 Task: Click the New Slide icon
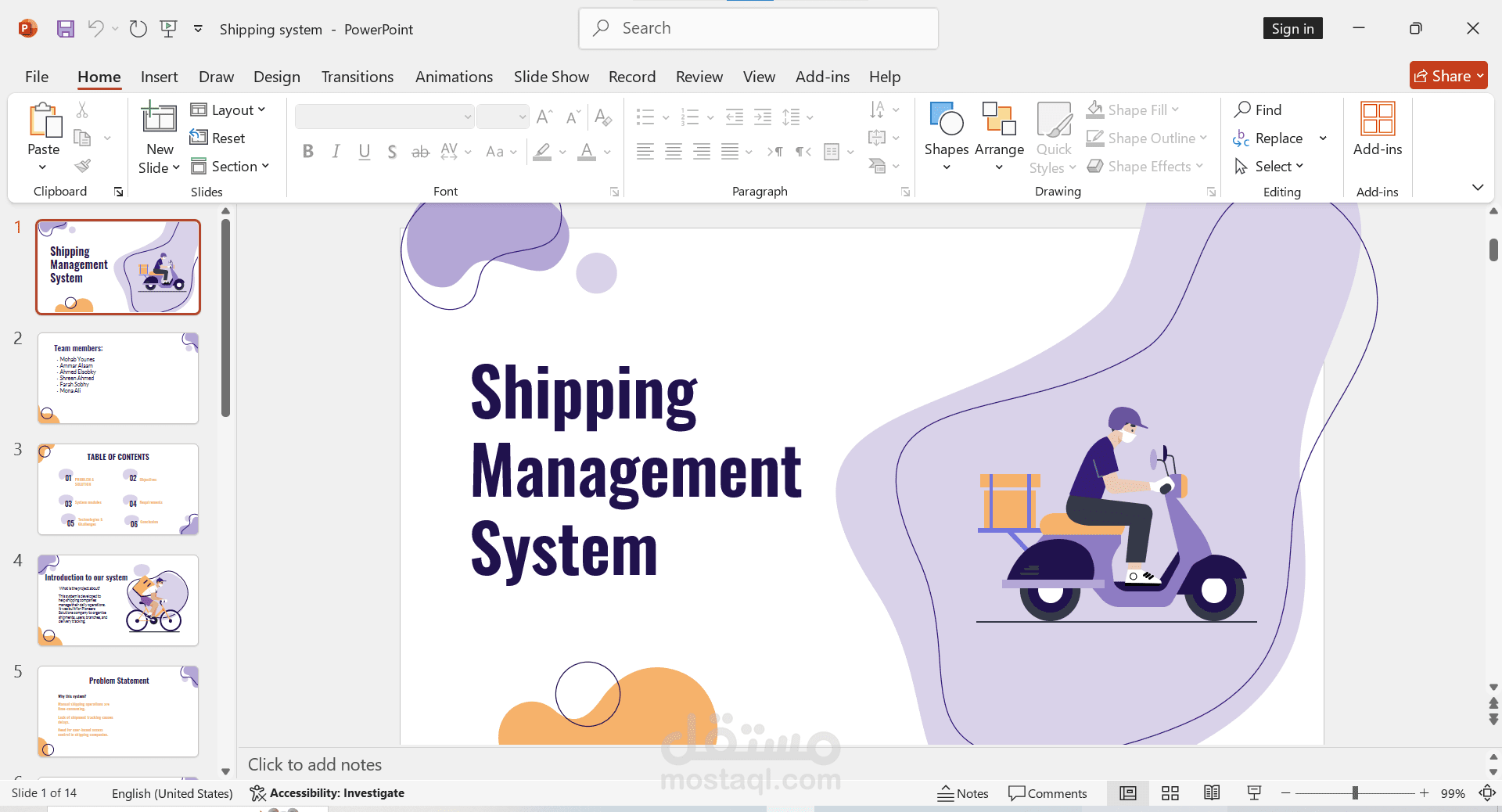point(159,118)
